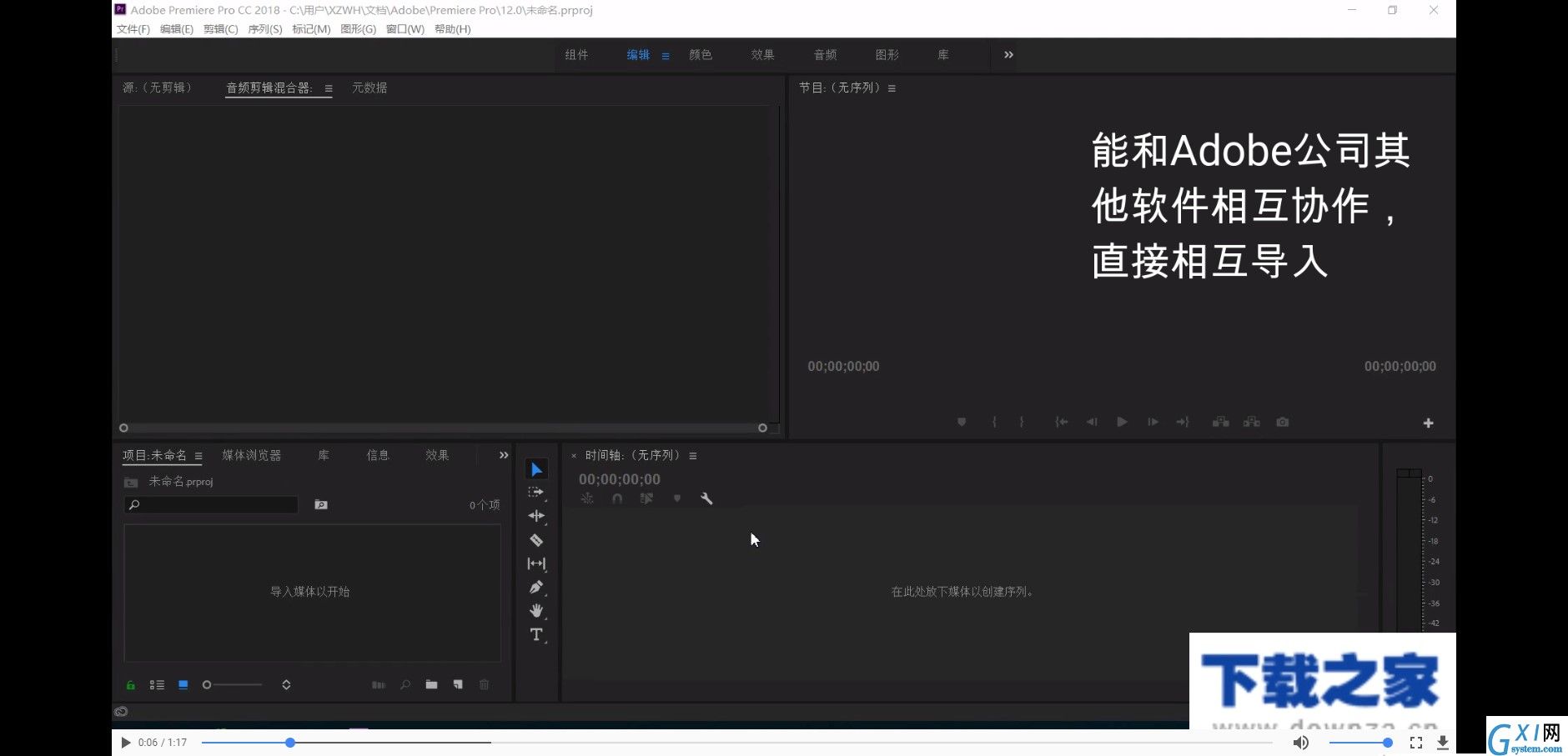Screen dimensions: 1568x756
Task: Add marker in timeline header
Action: (677, 498)
